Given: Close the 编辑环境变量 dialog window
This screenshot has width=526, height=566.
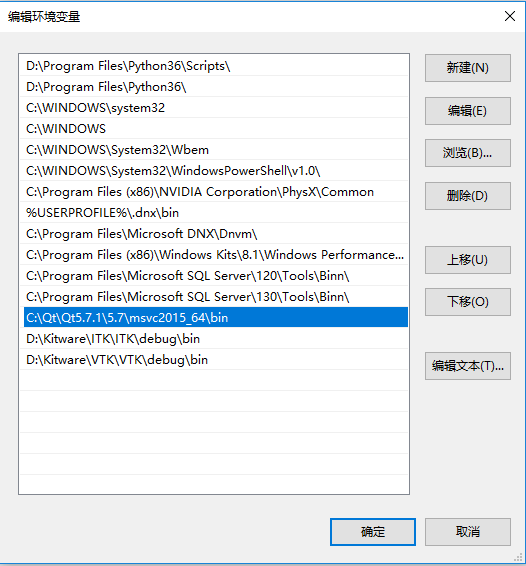Looking at the screenshot, I should click(x=510, y=16).
